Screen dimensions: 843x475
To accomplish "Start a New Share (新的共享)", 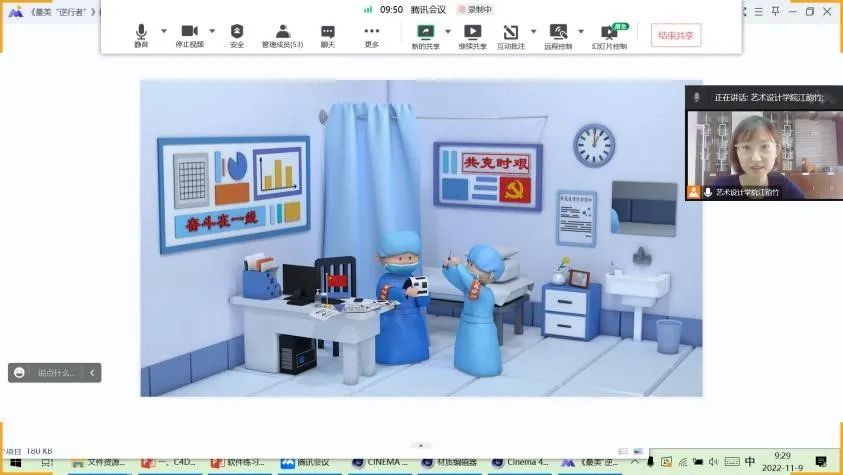I will click(425, 34).
